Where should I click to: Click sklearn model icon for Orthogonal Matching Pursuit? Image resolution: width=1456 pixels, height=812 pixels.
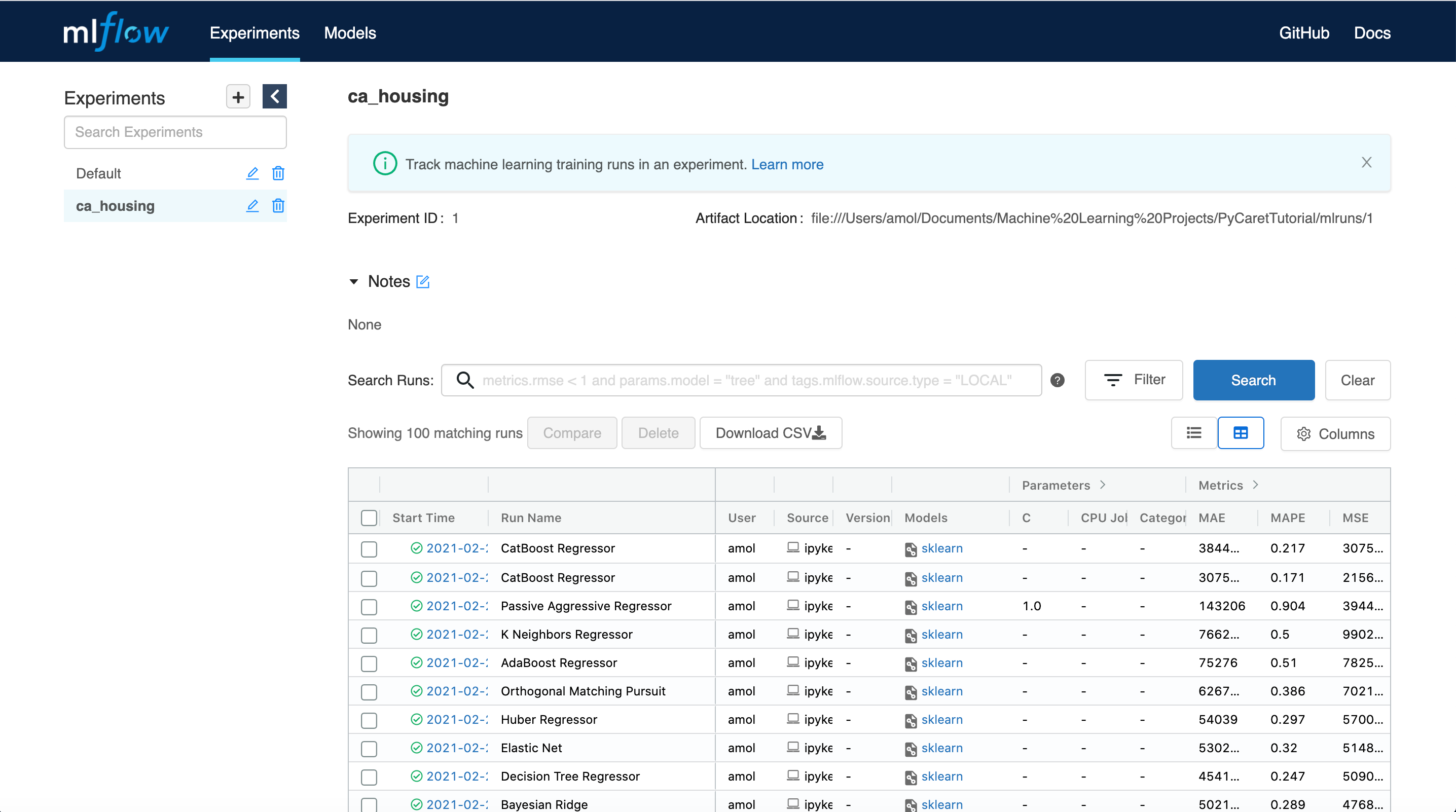click(x=911, y=692)
